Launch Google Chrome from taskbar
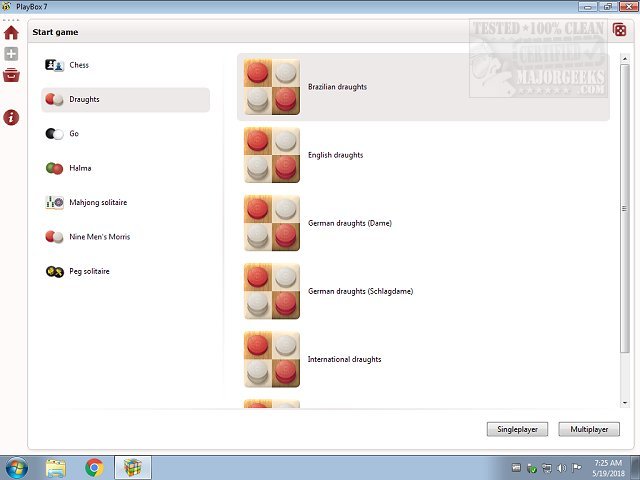Image resolution: width=640 pixels, height=480 pixels. (94, 468)
